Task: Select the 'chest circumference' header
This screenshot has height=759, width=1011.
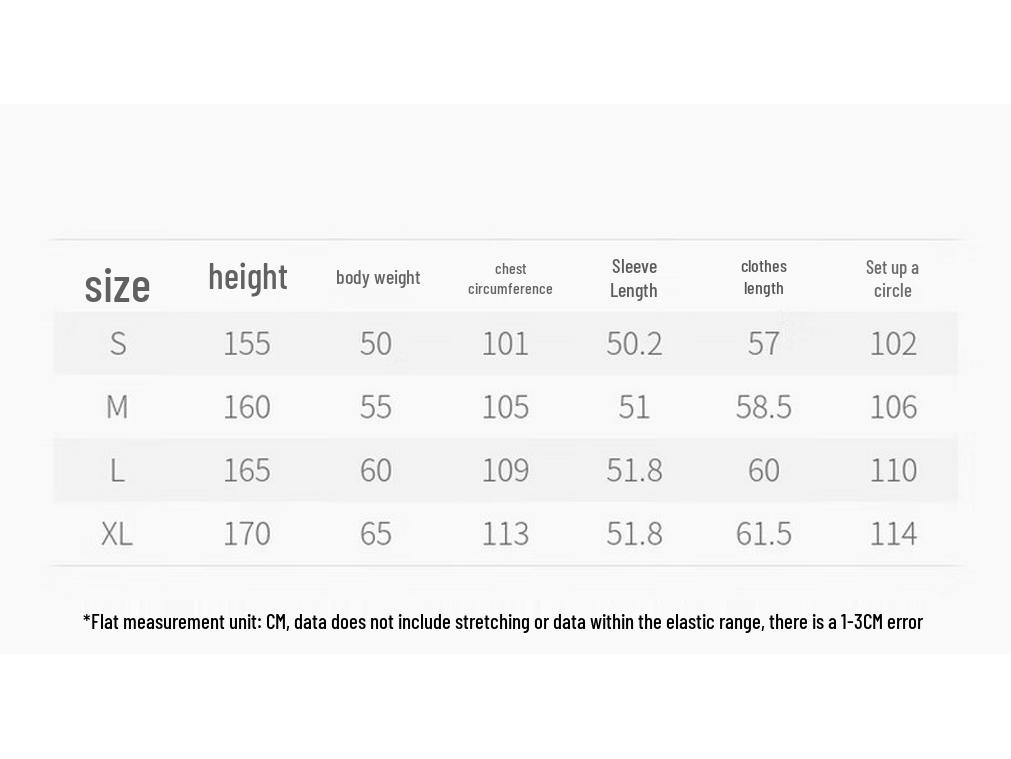Action: point(510,279)
